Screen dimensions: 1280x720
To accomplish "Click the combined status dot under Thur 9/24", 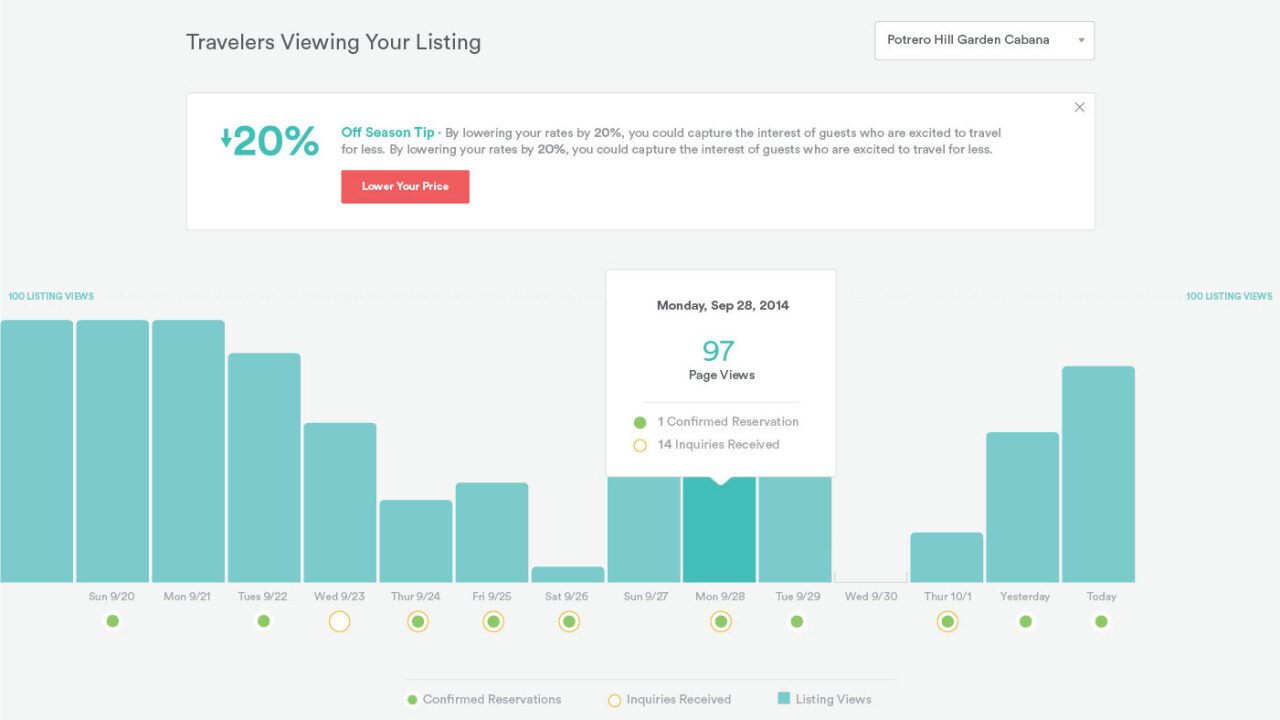I will click(417, 621).
